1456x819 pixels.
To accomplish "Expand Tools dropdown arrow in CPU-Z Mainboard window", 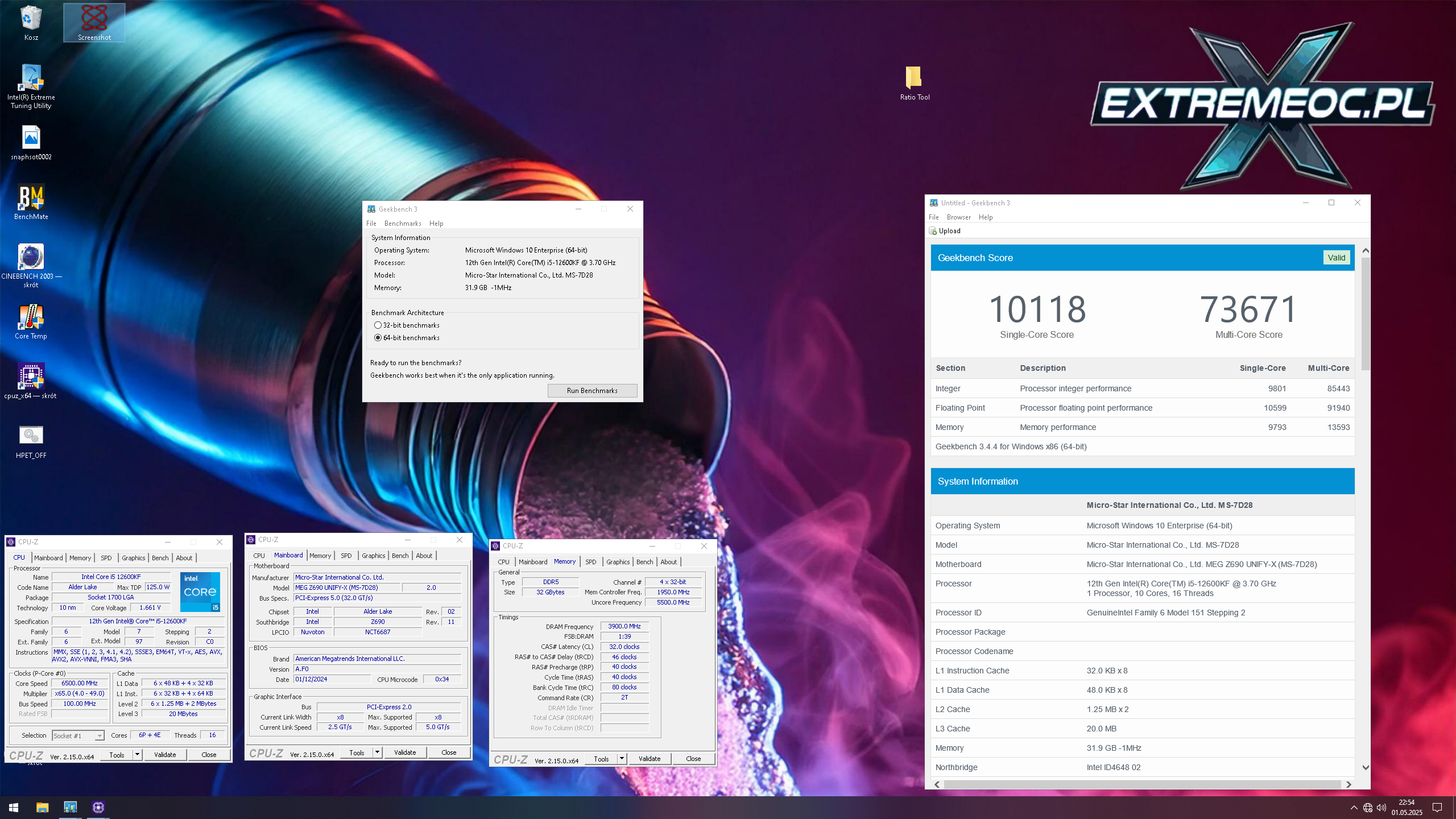I will 377,752.
